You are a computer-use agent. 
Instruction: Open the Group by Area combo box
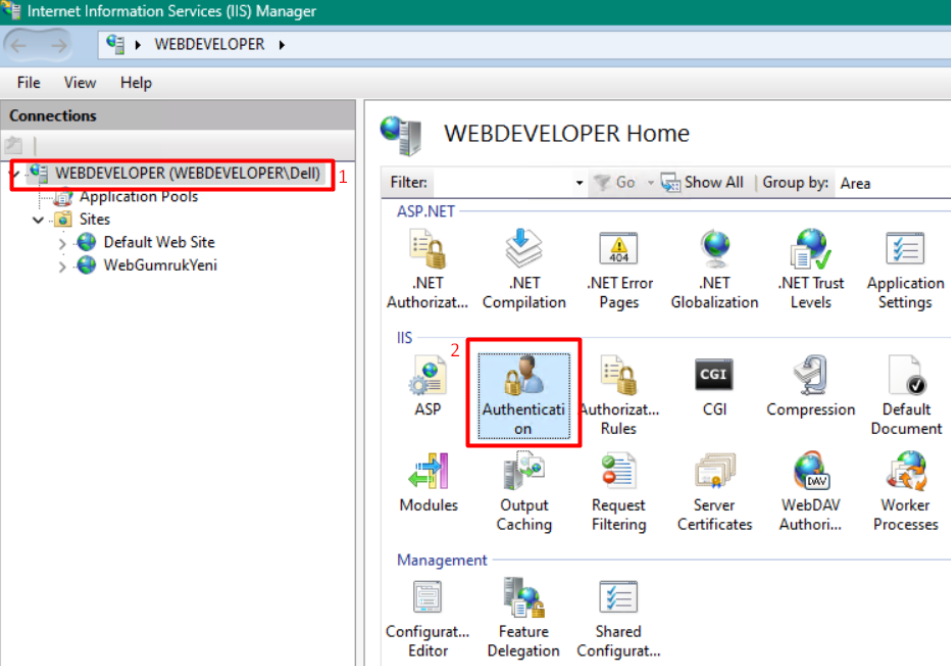[892, 183]
